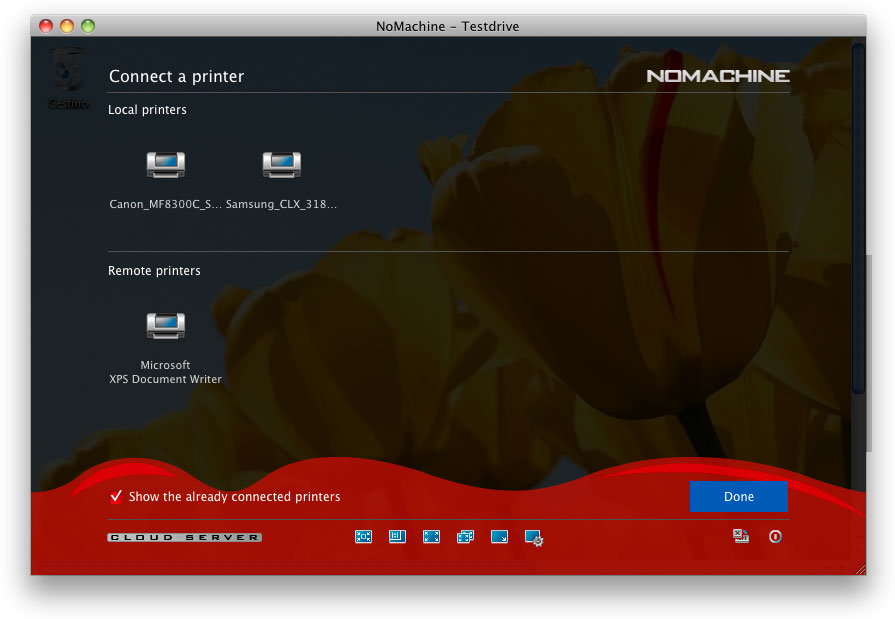Click the minimize-to-tray icon at bottom right

pos(741,537)
